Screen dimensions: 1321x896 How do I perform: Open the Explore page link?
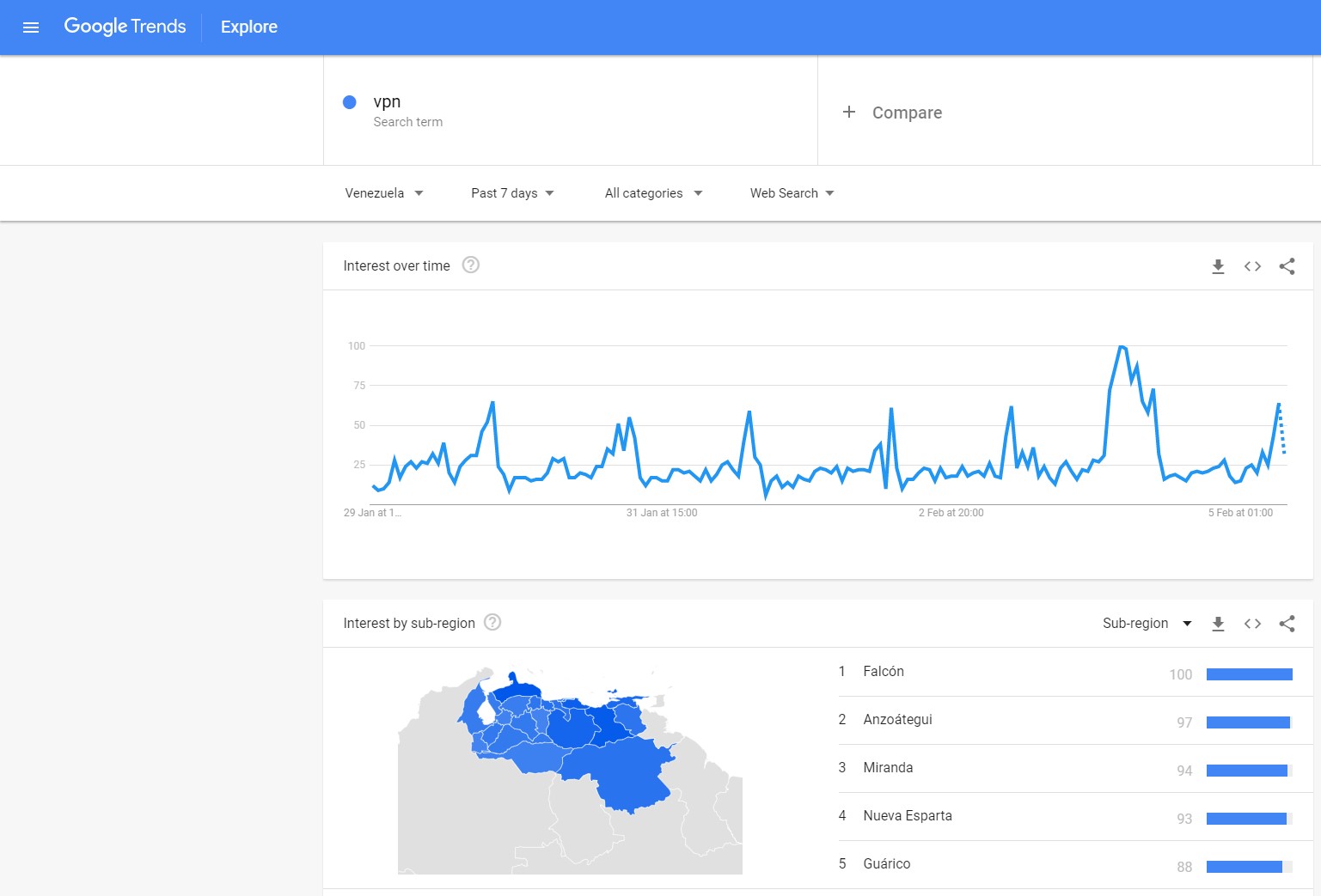[x=249, y=27]
